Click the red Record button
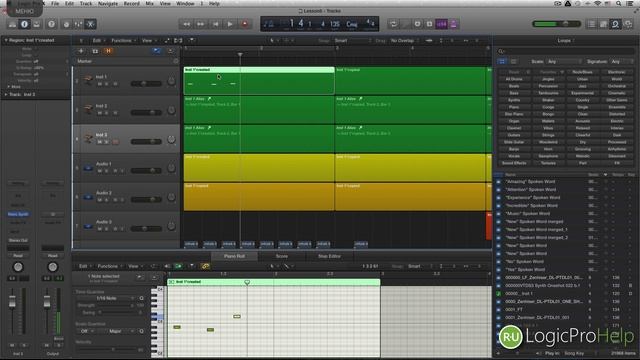Image resolution: width=640 pixels, height=360 pixels. (245, 24)
